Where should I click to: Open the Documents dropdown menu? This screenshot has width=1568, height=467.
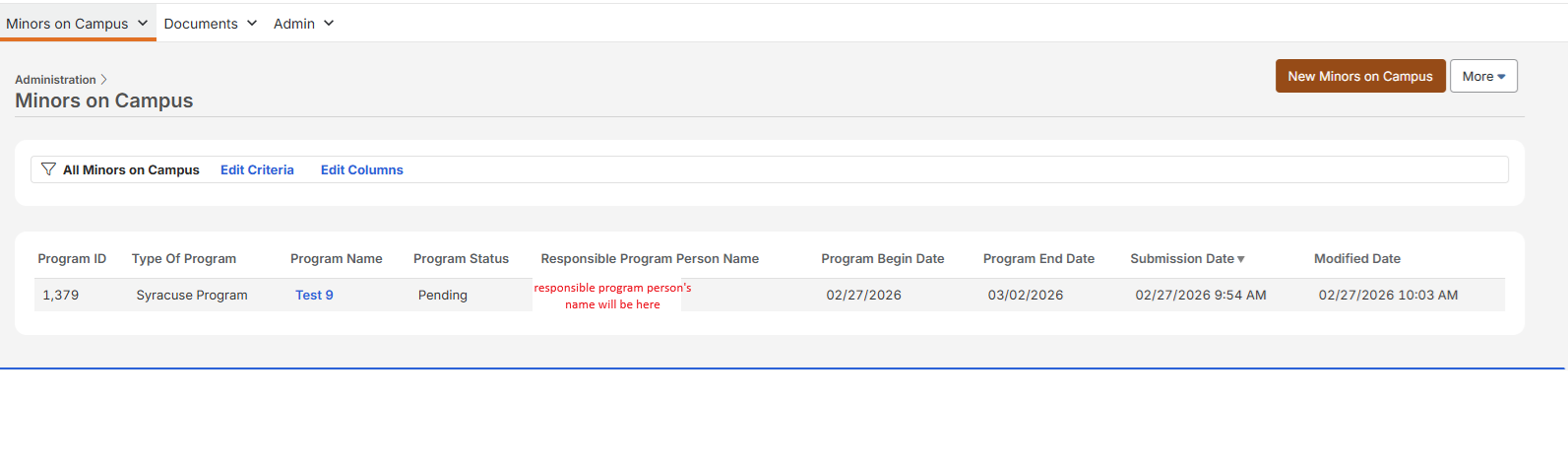pyautogui.click(x=210, y=24)
